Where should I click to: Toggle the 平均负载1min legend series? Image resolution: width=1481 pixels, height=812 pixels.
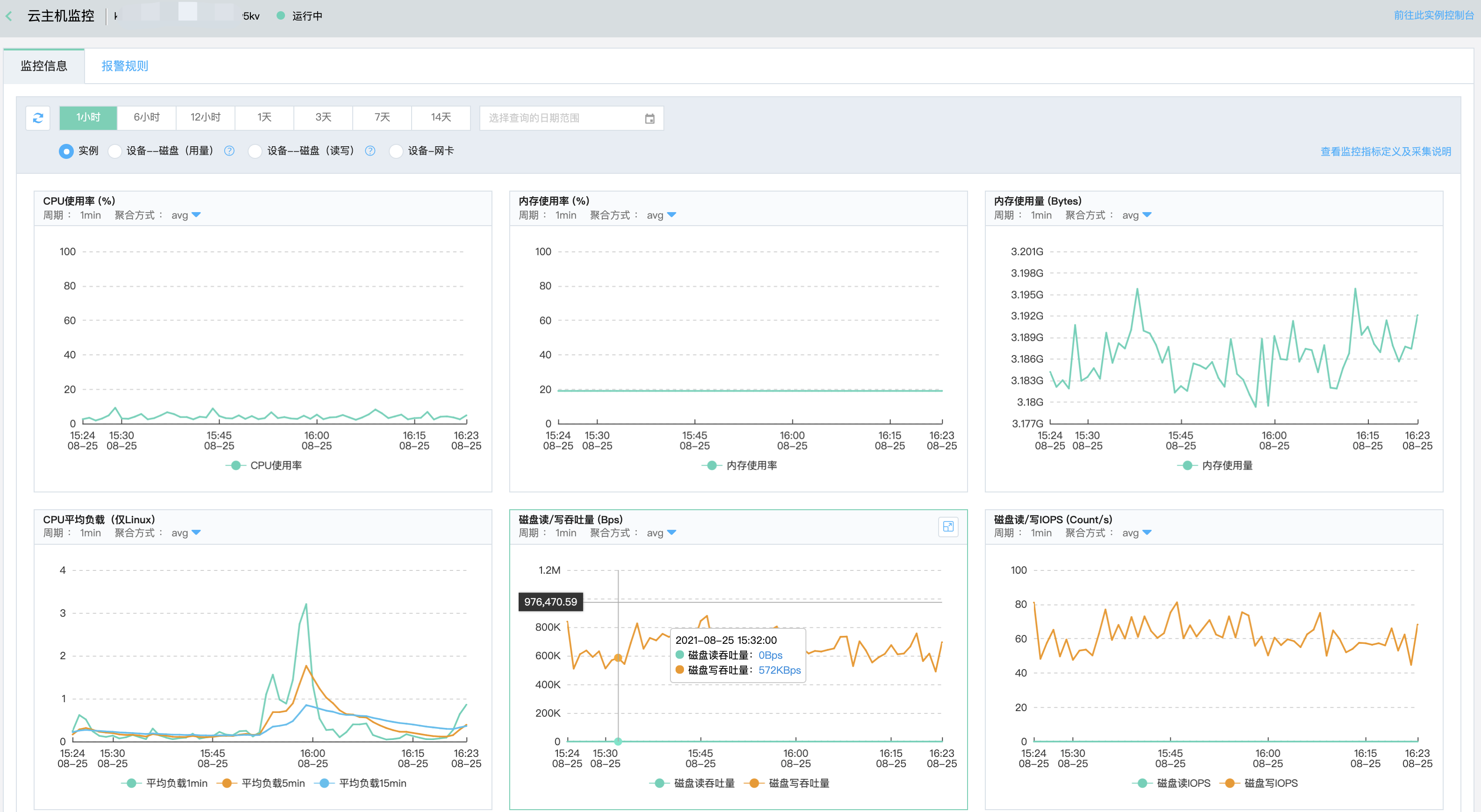pos(164,783)
